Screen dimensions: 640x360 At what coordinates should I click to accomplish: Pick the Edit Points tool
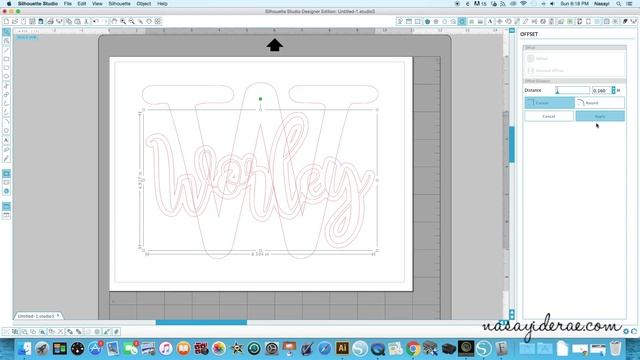[6, 41]
